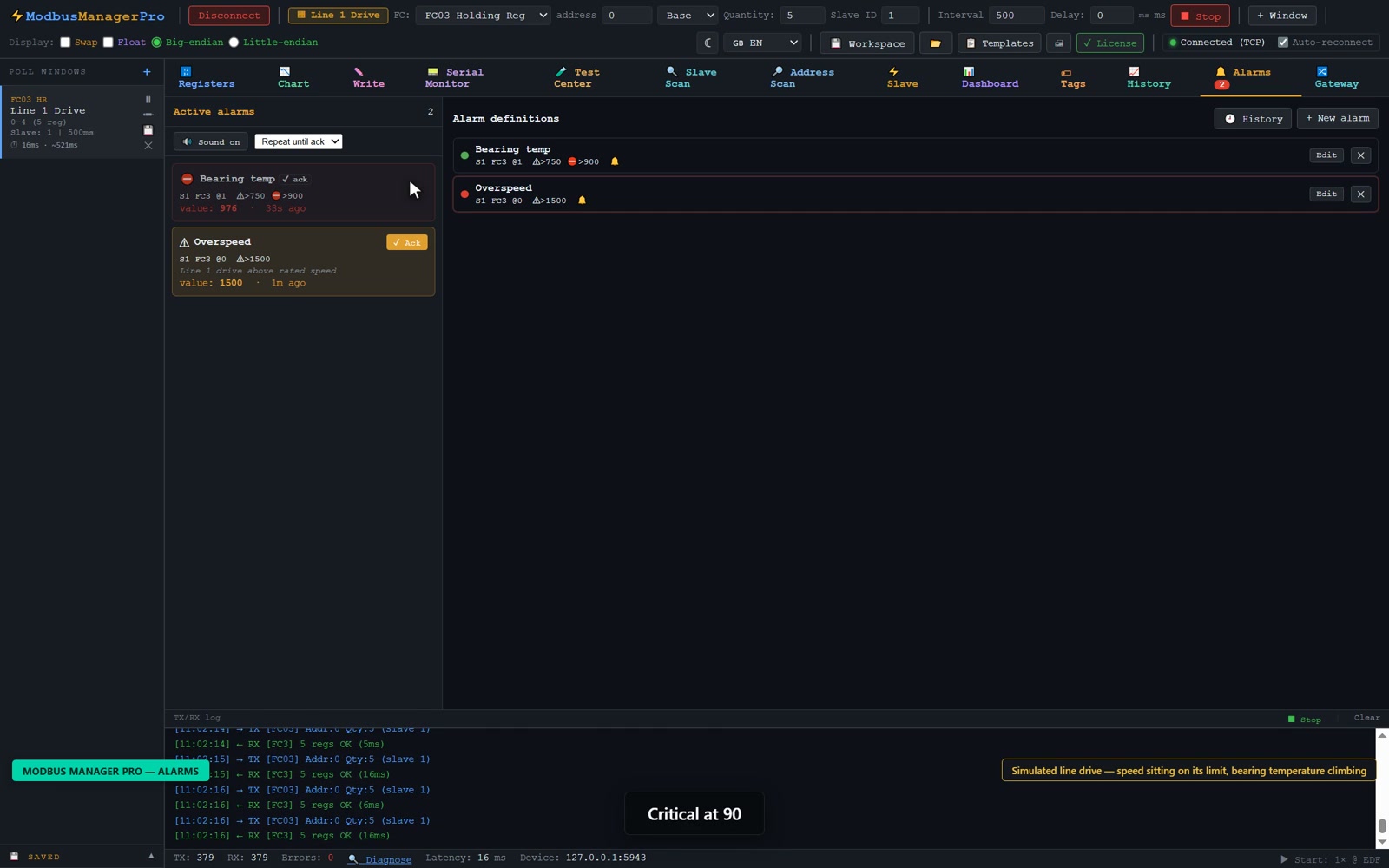Screen dimensions: 1389x868
Task: Click the Interval input field
Action: pyautogui.click(x=1017, y=16)
